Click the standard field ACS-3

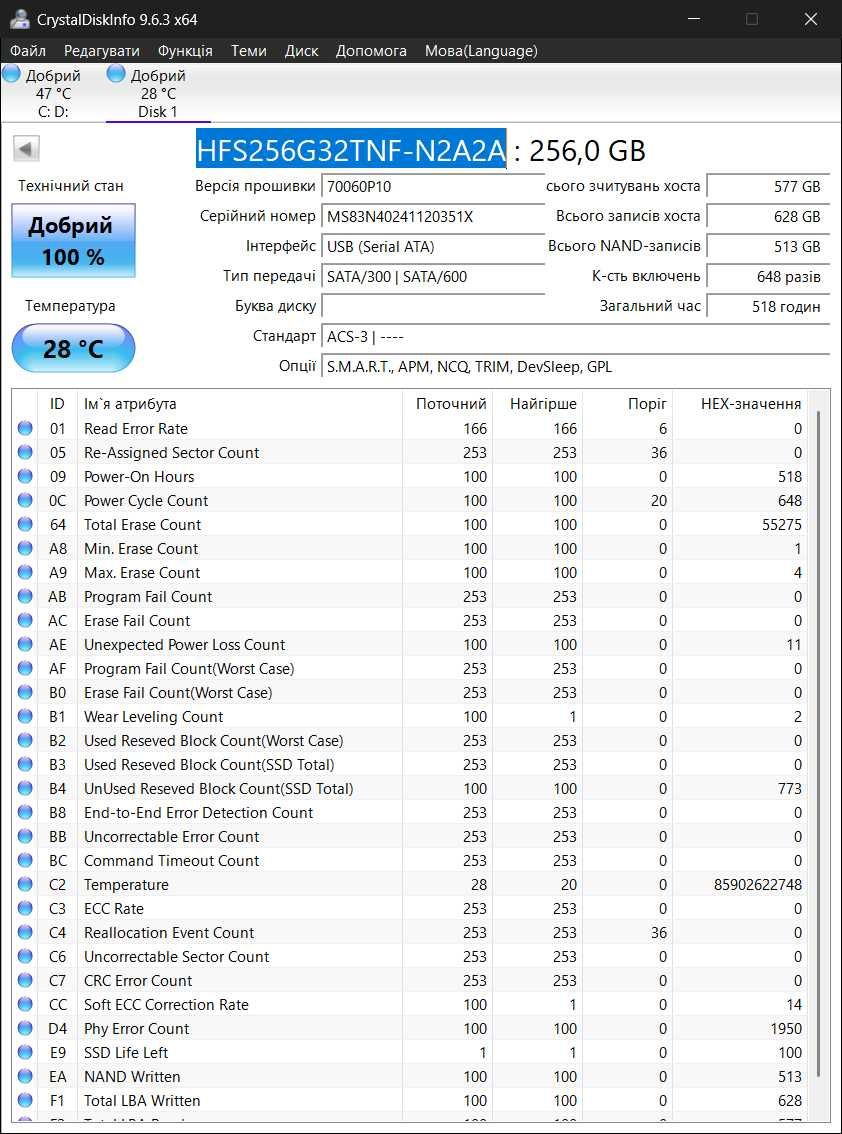(576, 336)
